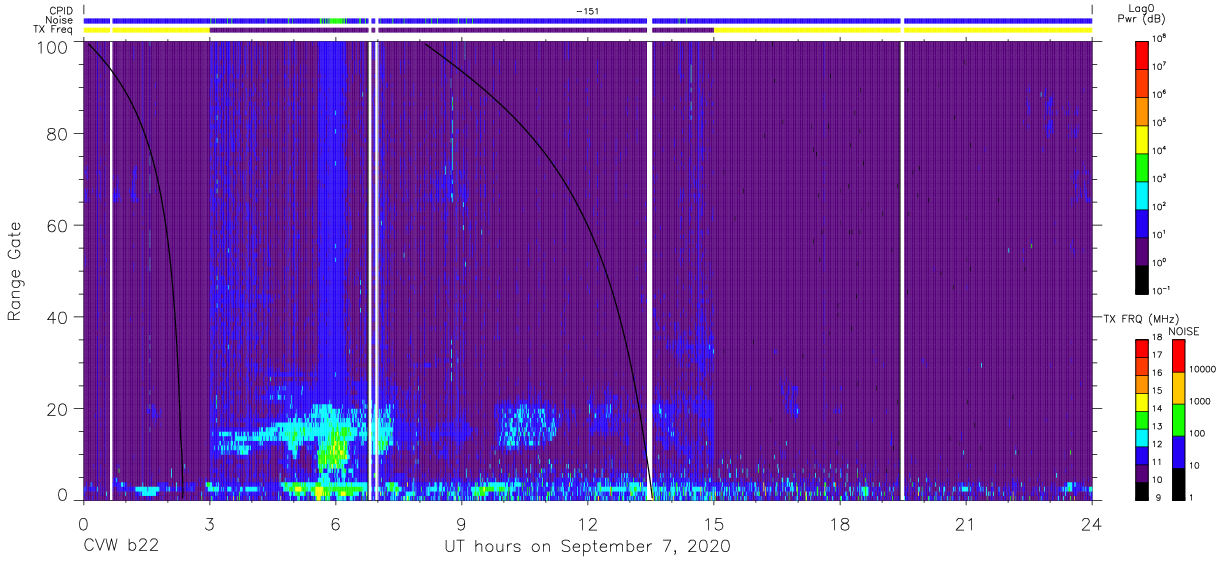Click the 80 tick on Range Gate axis
The image size is (1228, 567).
(x=57, y=133)
